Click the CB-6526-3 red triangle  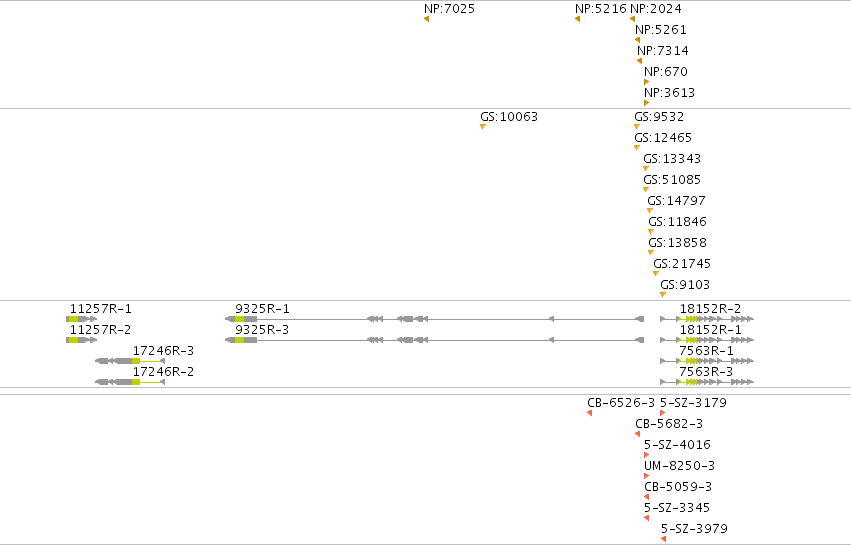589,413
